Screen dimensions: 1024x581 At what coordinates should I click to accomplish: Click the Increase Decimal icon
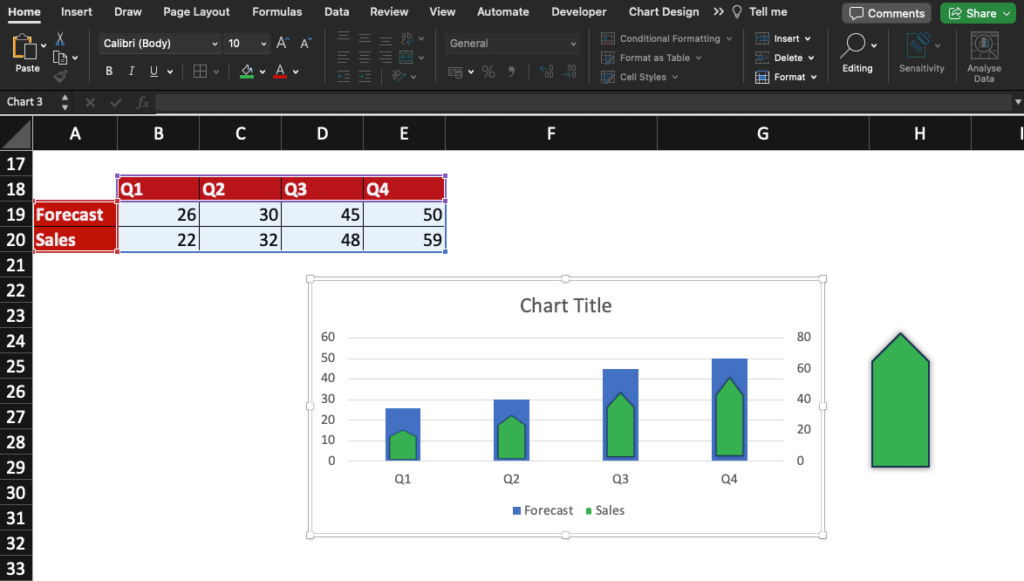pyautogui.click(x=546, y=73)
